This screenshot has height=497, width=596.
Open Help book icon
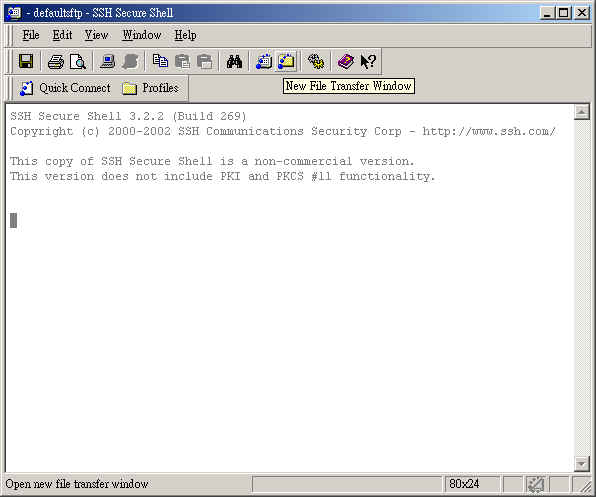(x=346, y=61)
